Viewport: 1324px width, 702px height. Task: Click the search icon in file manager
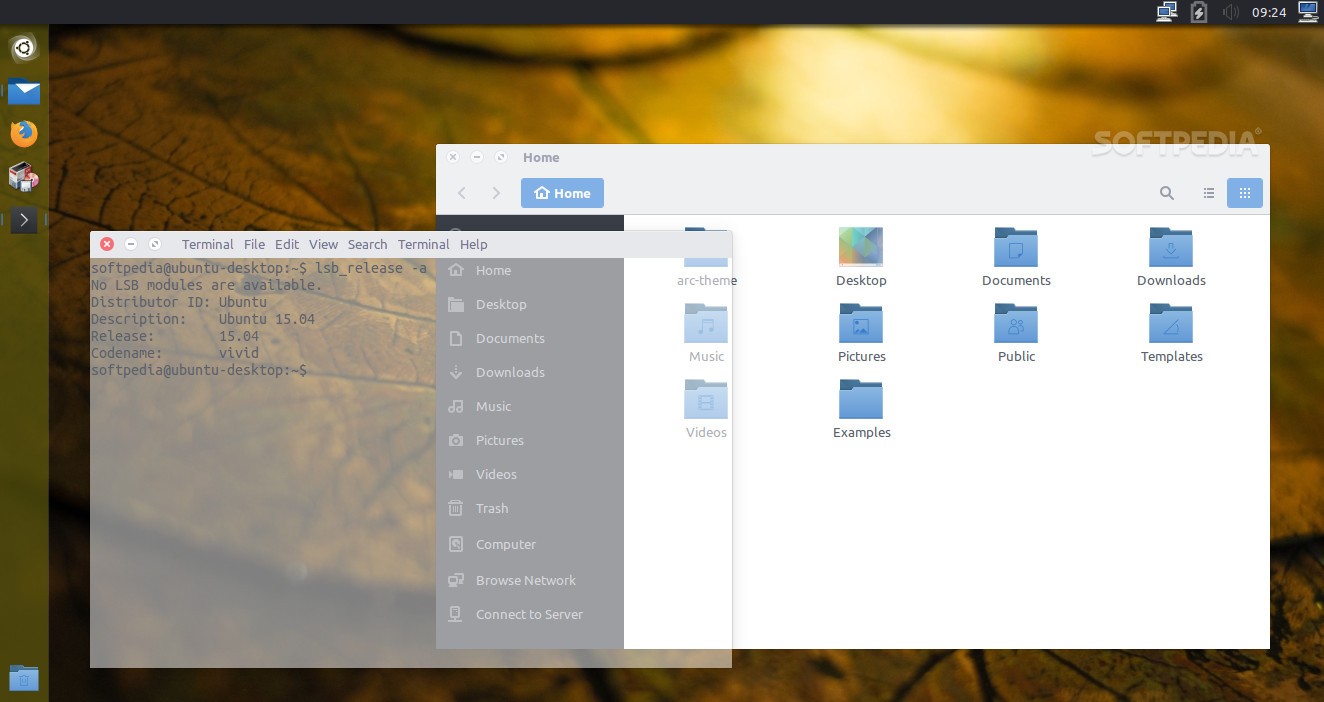point(1167,193)
